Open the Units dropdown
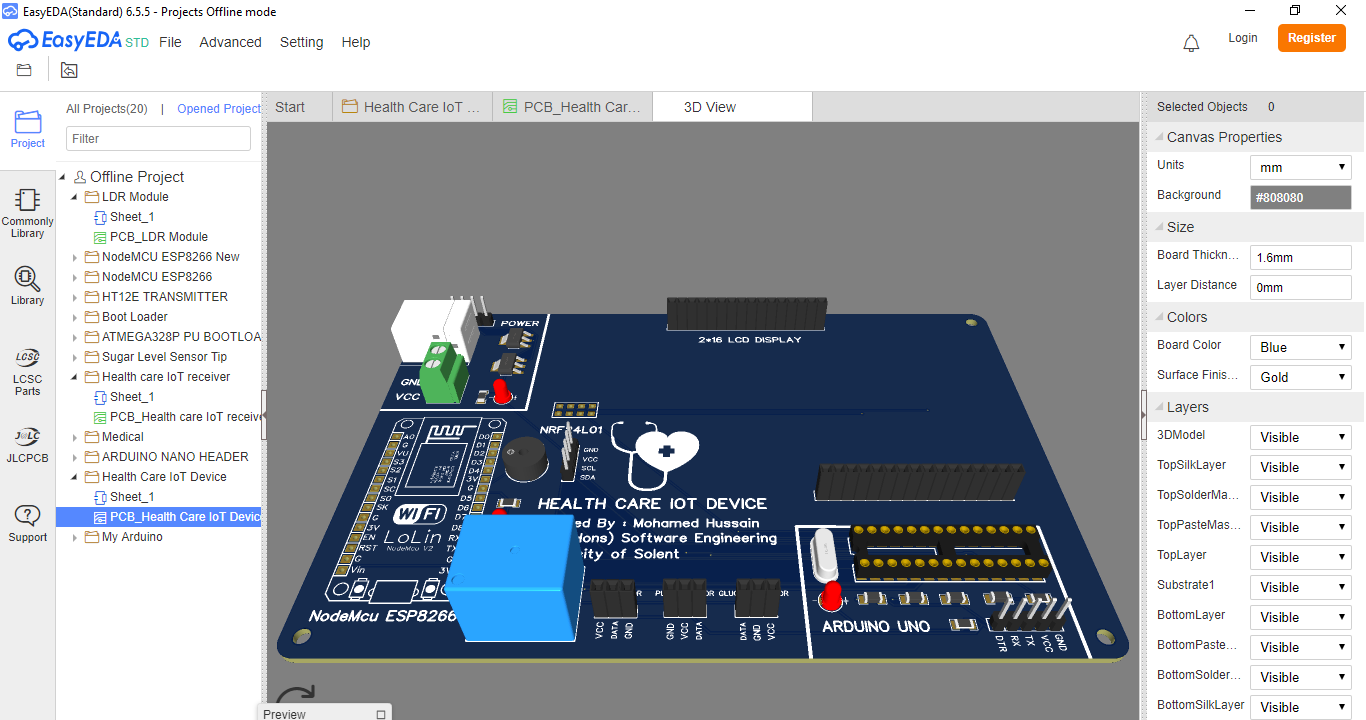This screenshot has width=1366, height=720. 1300,167
